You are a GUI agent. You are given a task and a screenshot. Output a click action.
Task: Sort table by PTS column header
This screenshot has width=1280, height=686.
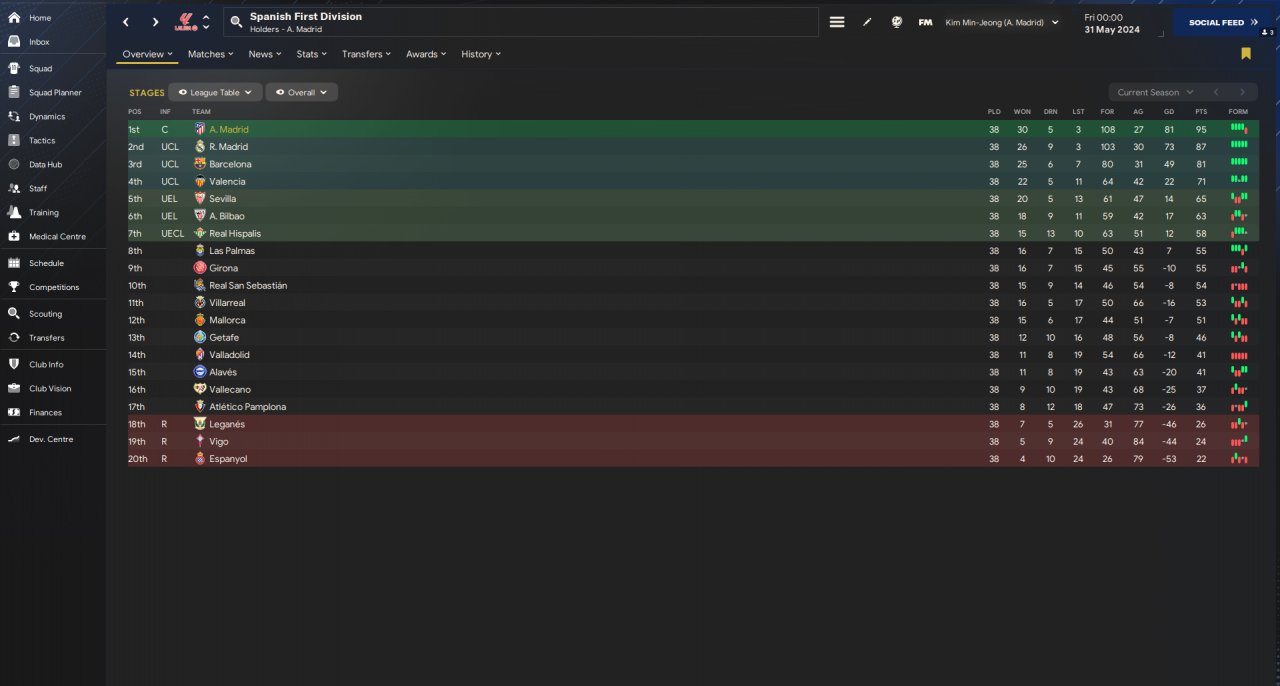pos(1201,111)
